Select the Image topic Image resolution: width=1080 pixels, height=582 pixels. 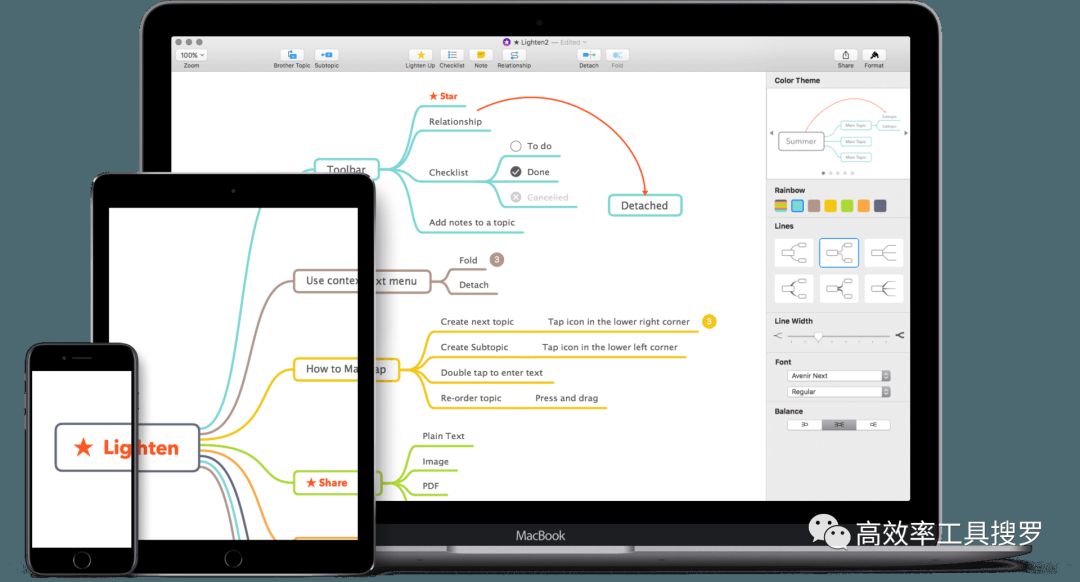[x=435, y=461]
